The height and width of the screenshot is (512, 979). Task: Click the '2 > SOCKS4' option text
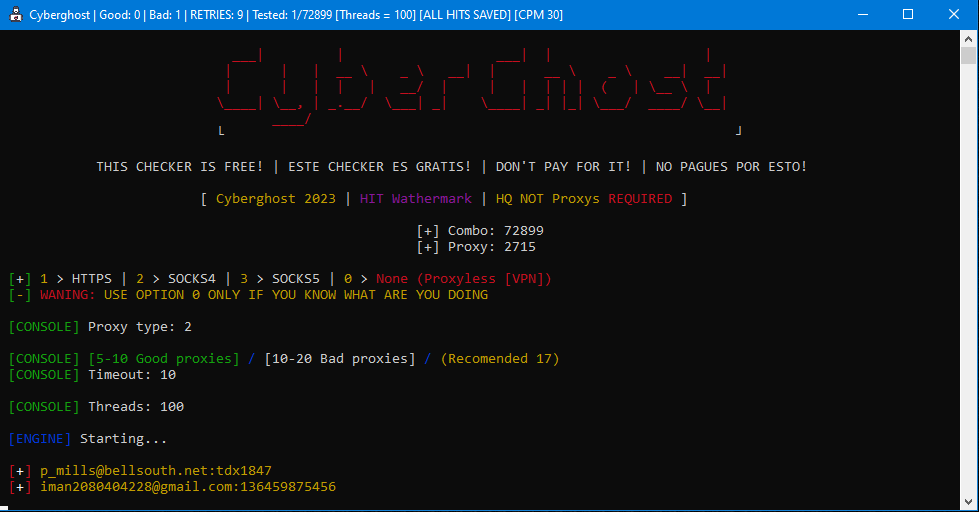(175, 278)
